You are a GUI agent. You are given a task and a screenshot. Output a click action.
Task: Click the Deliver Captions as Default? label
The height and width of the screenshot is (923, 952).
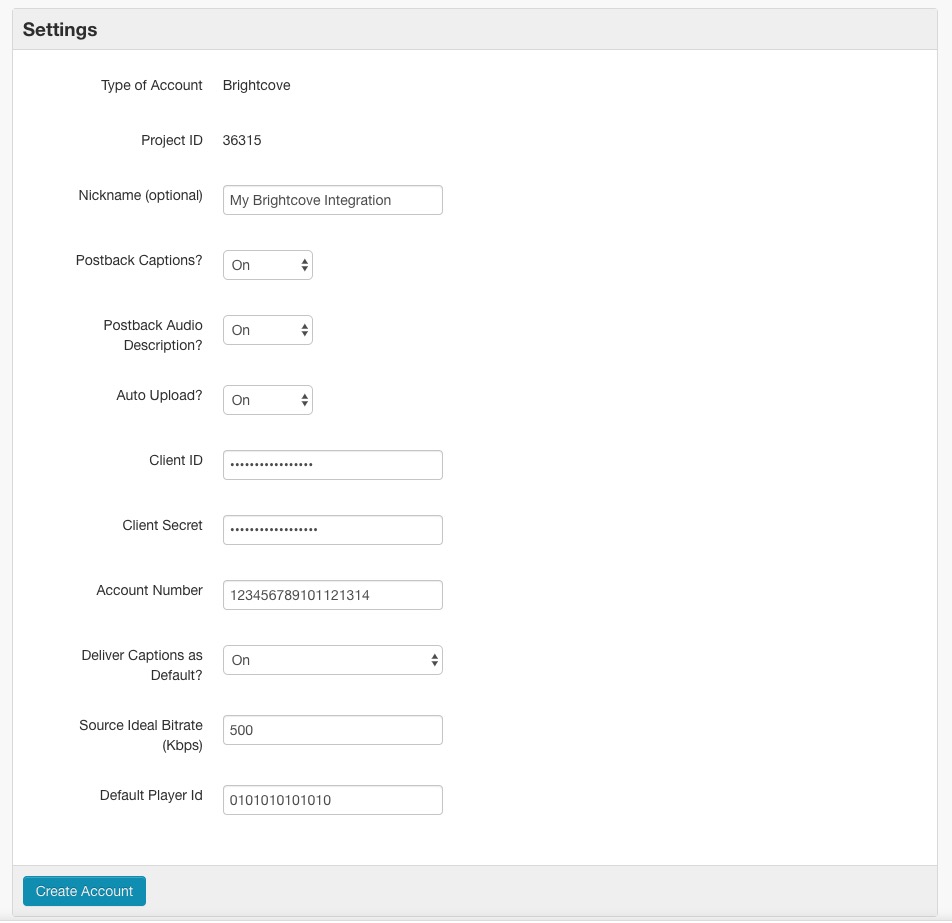point(141,665)
